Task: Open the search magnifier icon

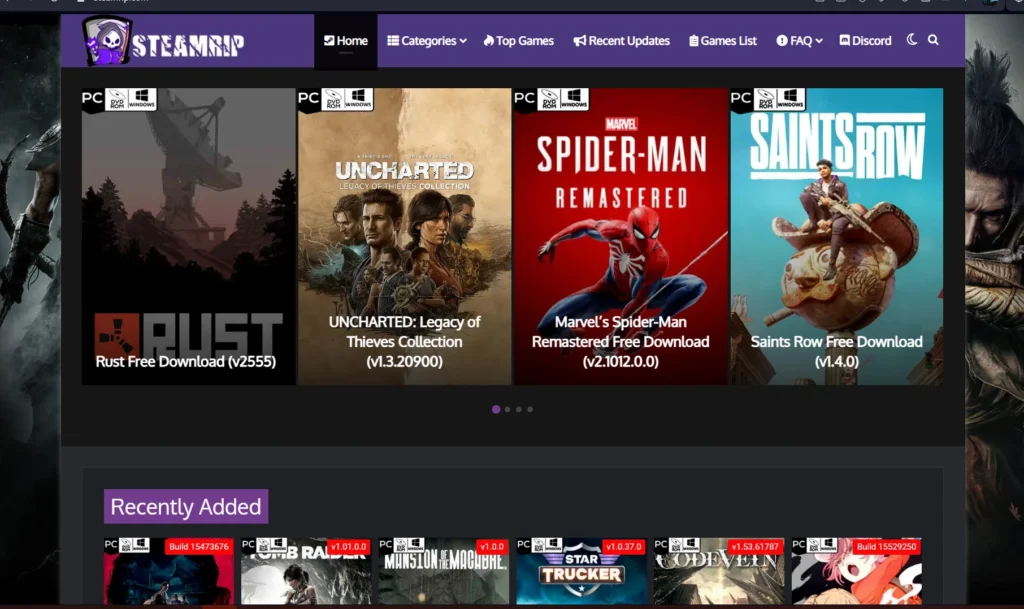Action: pos(932,40)
